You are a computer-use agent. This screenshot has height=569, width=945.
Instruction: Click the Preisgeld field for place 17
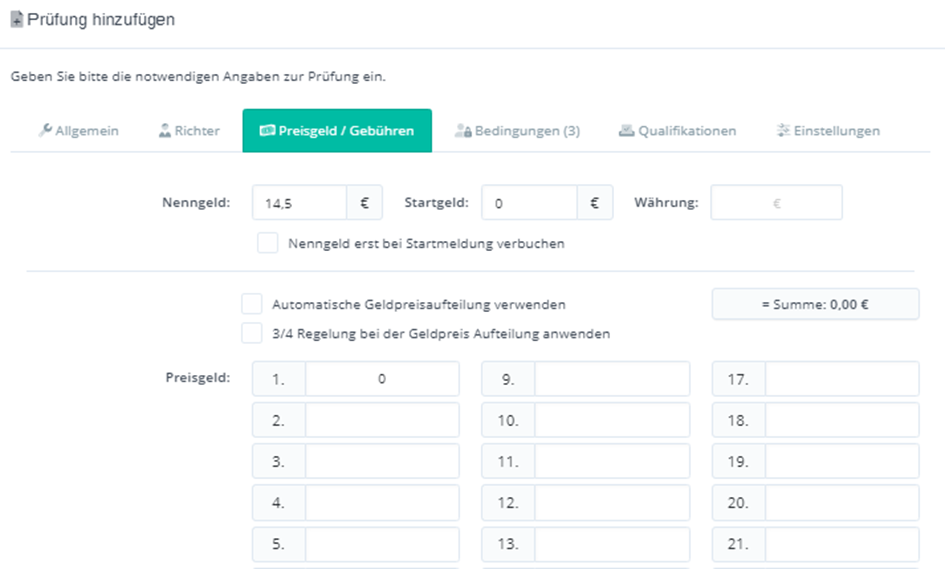coord(842,379)
